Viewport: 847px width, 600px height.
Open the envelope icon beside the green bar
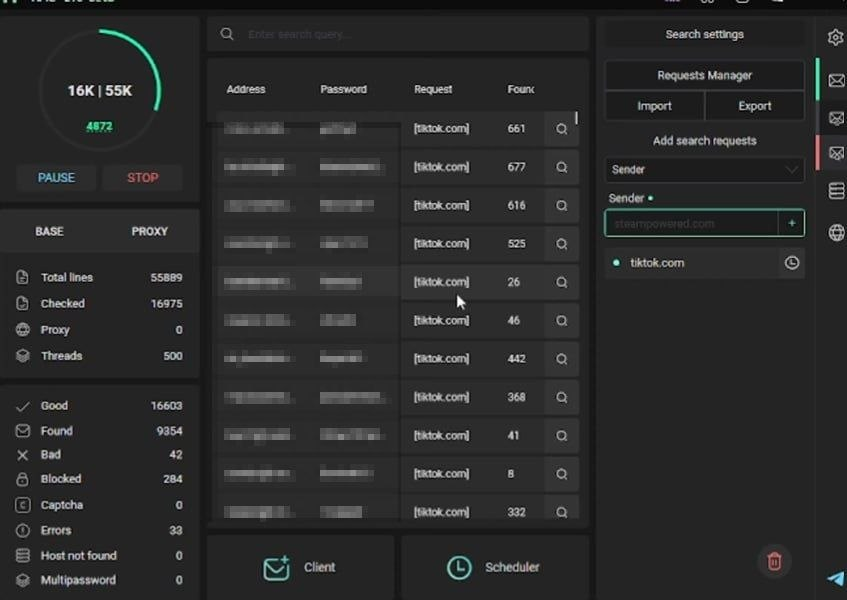(836, 80)
